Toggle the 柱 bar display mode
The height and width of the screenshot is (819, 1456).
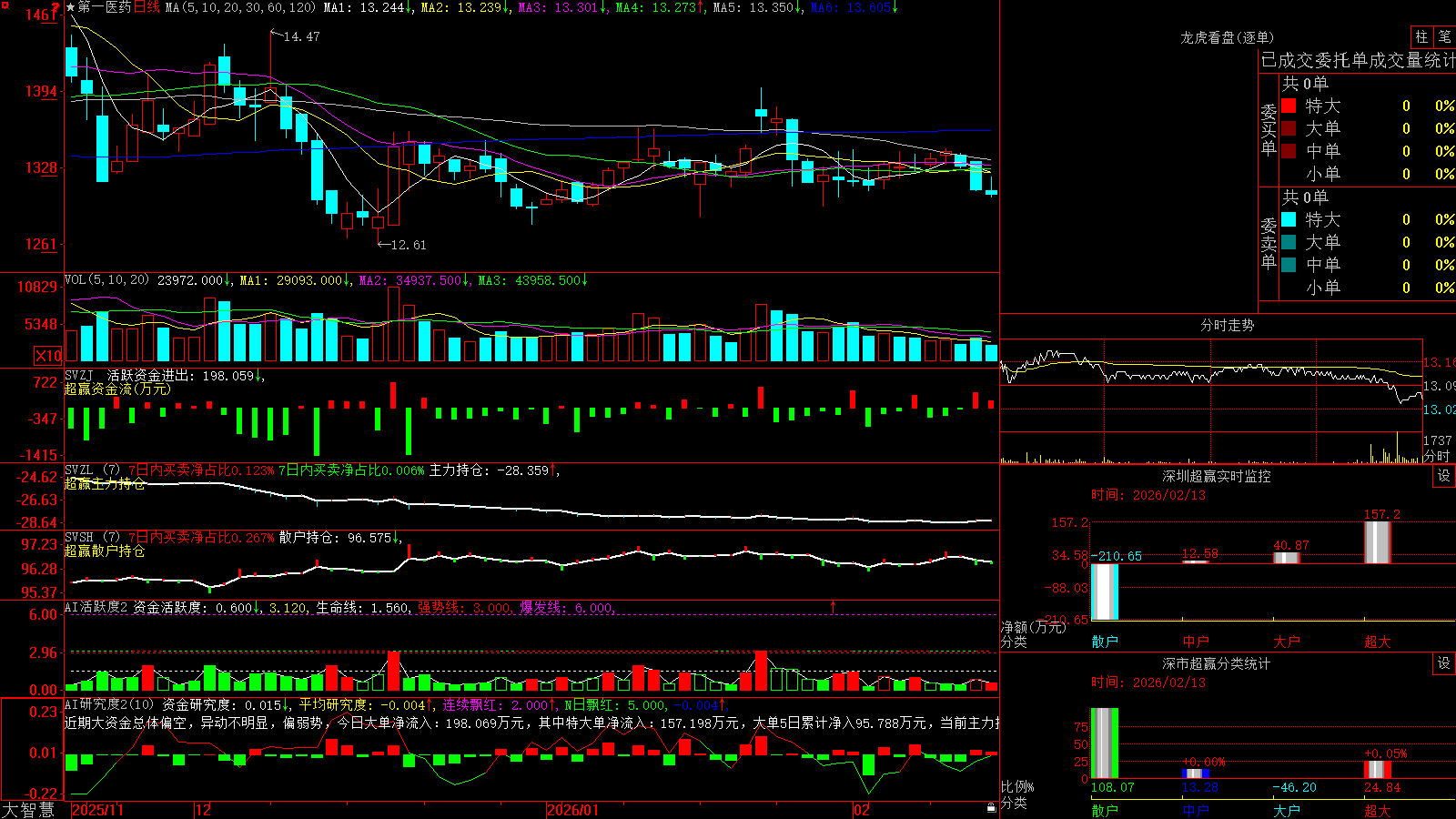(x=1421, y=36)
